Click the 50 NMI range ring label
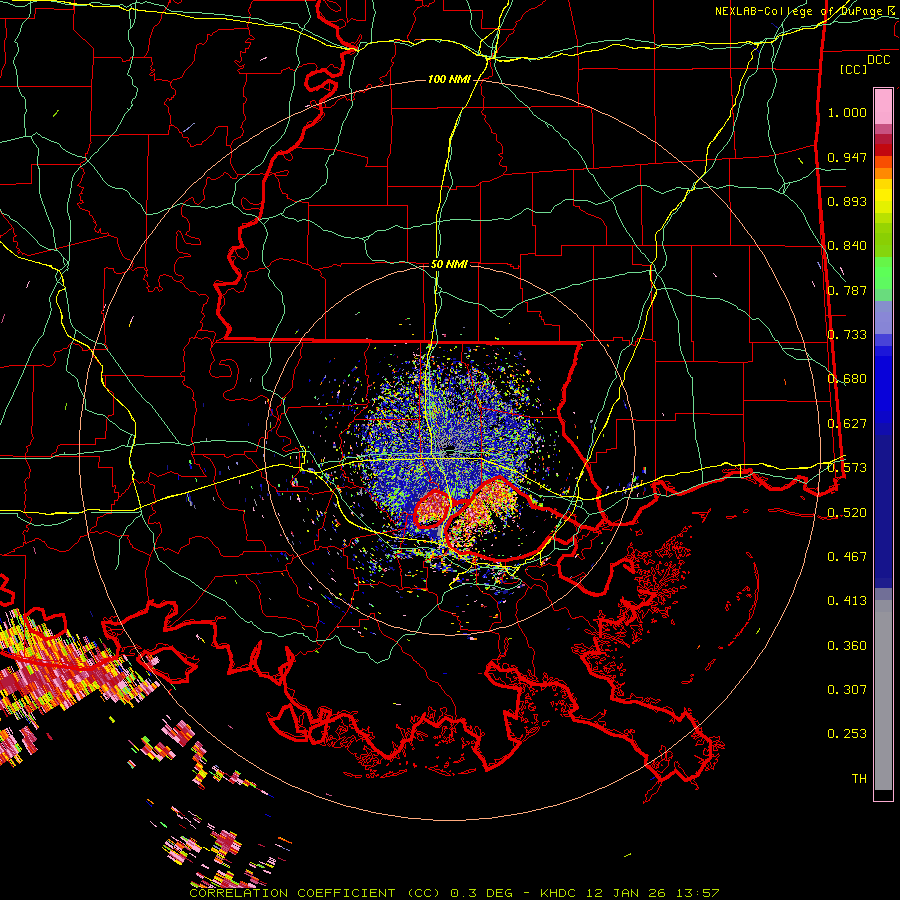 pyautogui.click(x=449, y=265)
